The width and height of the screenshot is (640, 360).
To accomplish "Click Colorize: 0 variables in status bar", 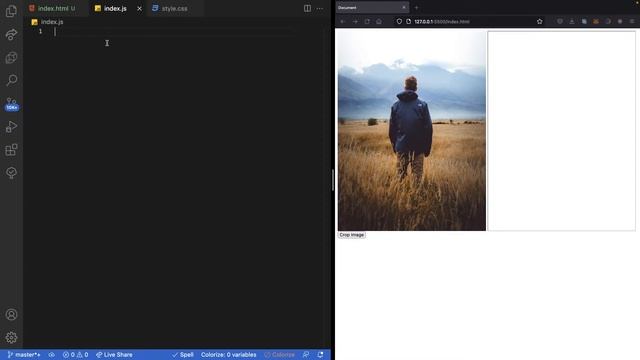I will [229, 355].
